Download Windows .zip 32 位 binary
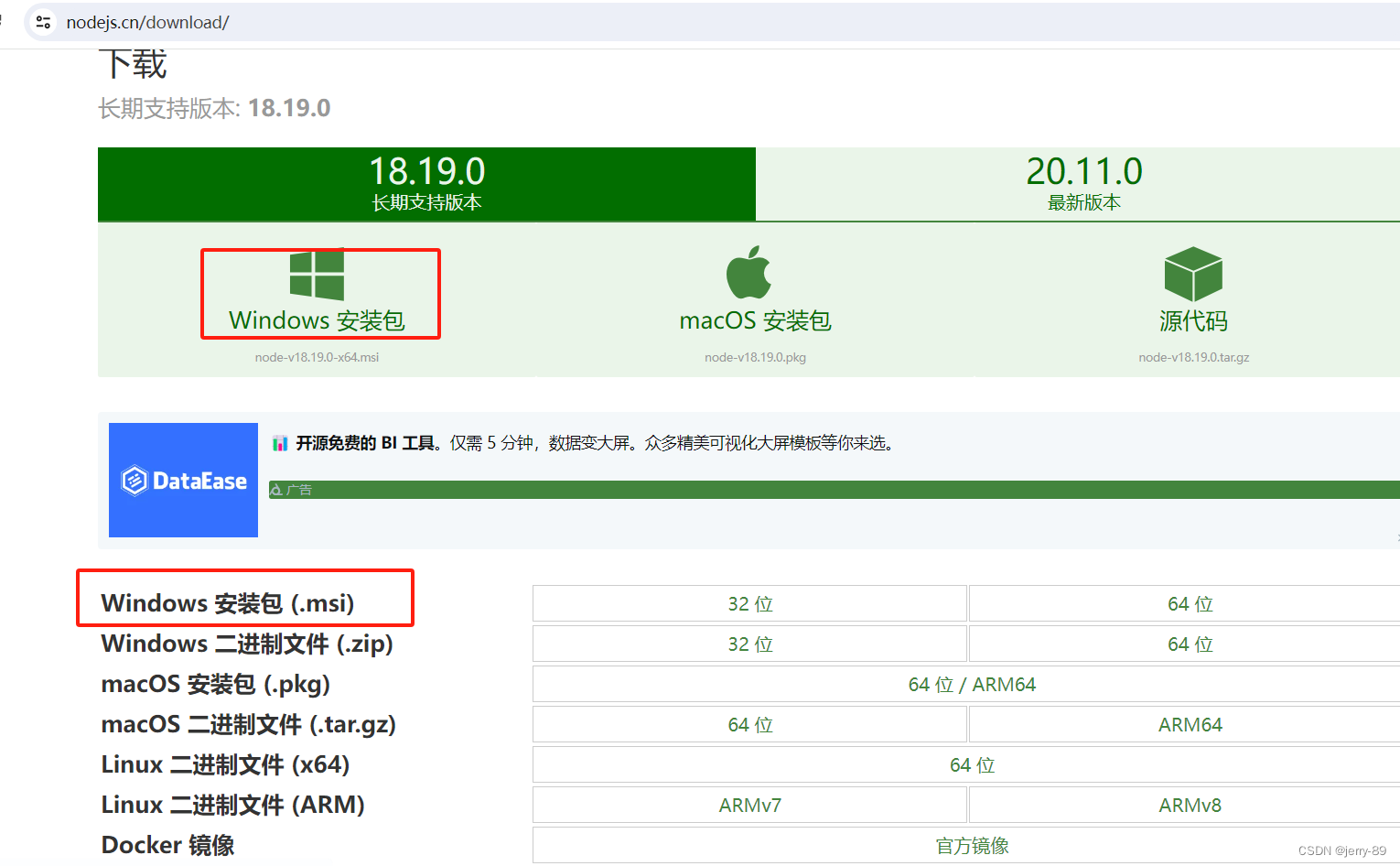The image size is (1400, 866). pyautogui.click(x=750, y=644)
